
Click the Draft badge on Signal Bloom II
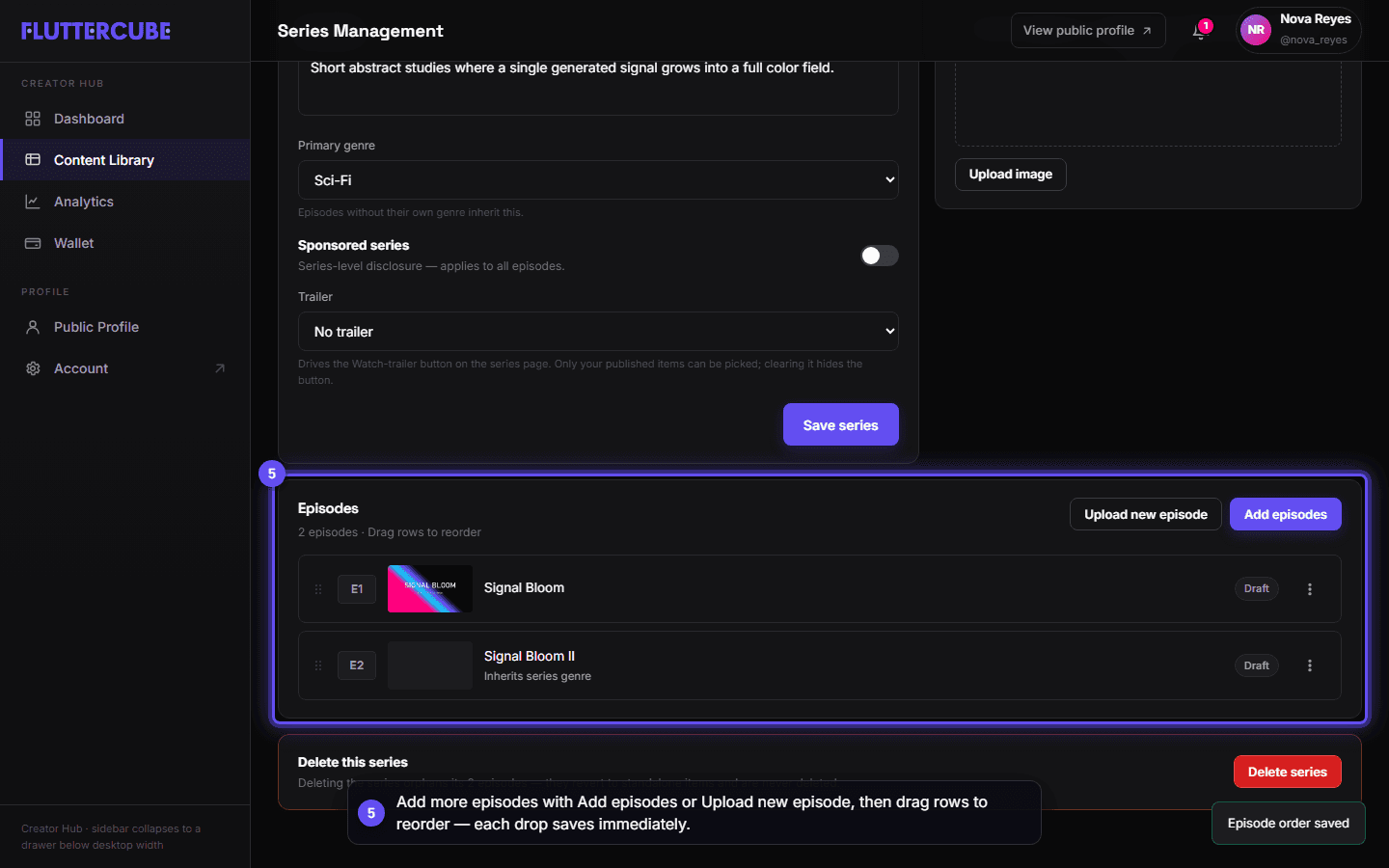pyautogui.click(x=1257, y=665)
